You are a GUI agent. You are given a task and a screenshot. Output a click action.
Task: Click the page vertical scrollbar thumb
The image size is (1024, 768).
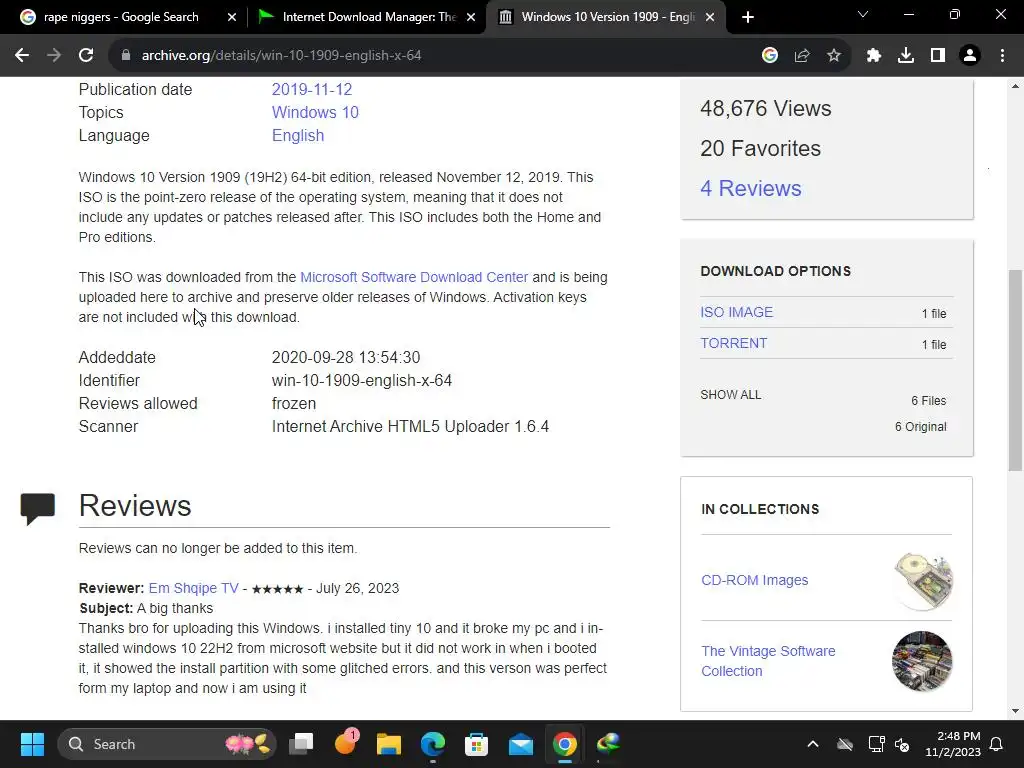(x=1015, y=370)
